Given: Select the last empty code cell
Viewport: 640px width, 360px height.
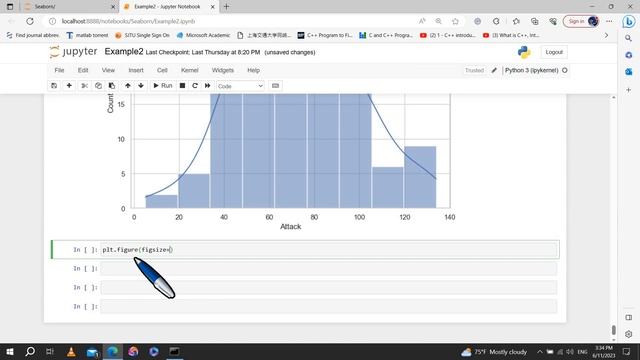Looking at the screenshot, I should pos(329,307).
